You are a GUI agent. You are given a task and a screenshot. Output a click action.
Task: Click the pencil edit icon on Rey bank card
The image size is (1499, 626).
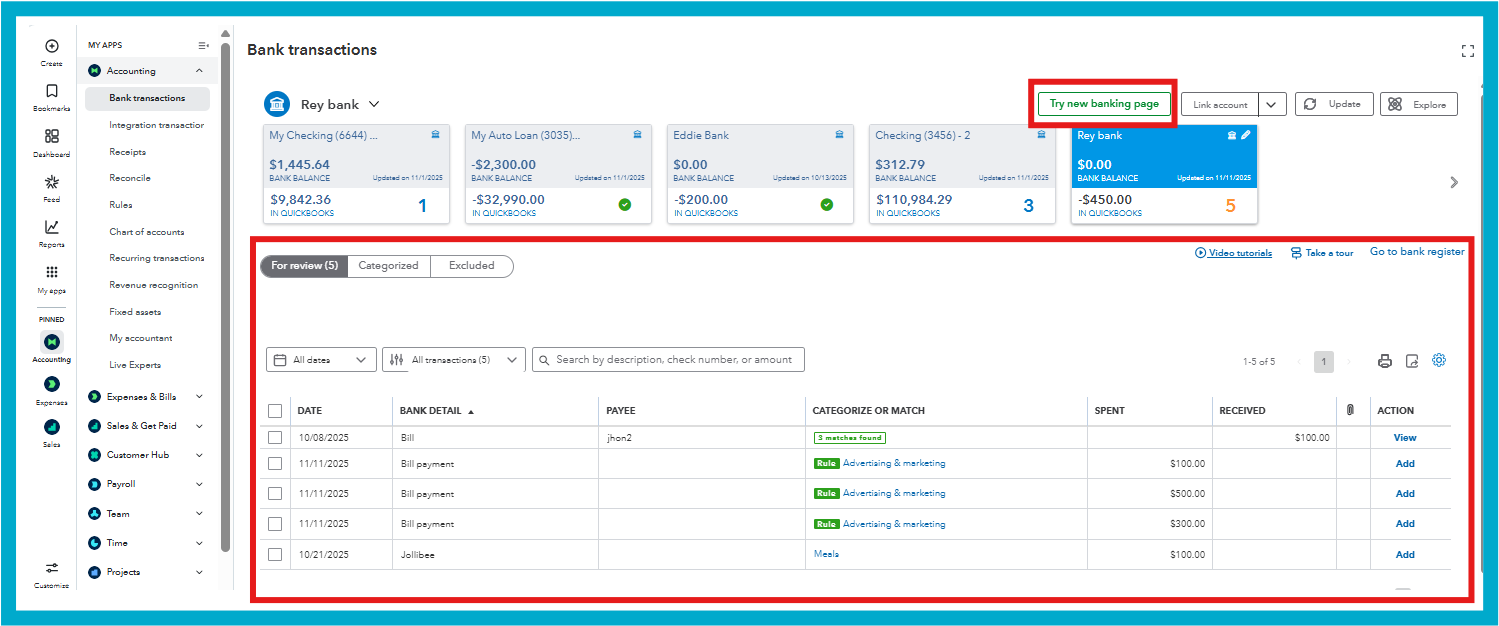point(1246,135)
